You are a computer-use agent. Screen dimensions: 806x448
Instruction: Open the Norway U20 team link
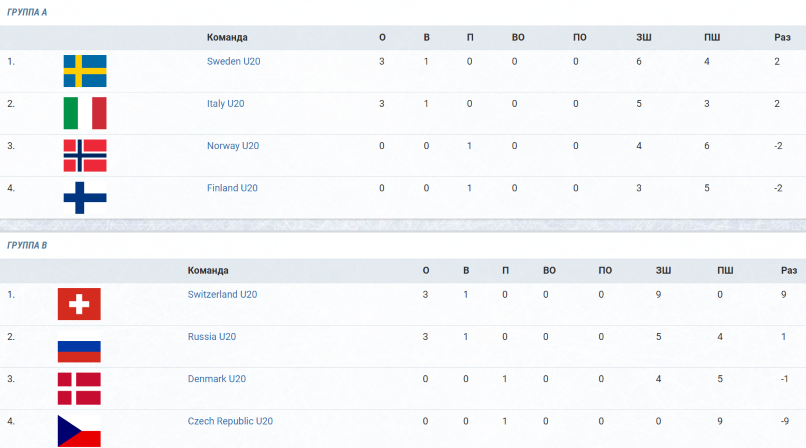tap(233, 145)
